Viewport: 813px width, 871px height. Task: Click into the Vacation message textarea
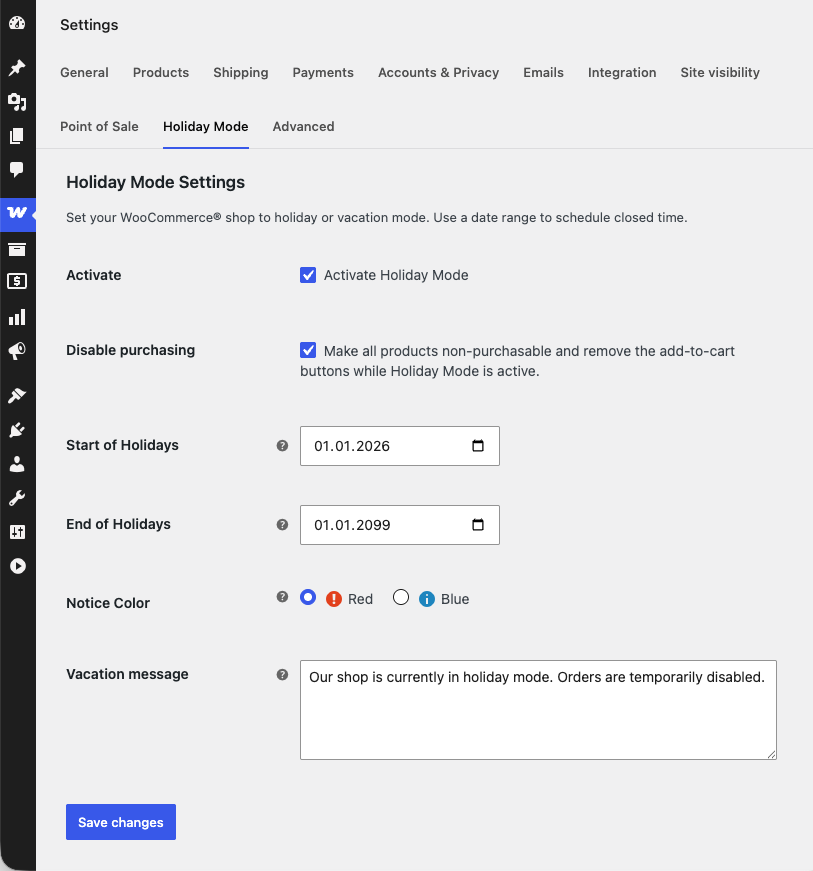pos(539,710)
